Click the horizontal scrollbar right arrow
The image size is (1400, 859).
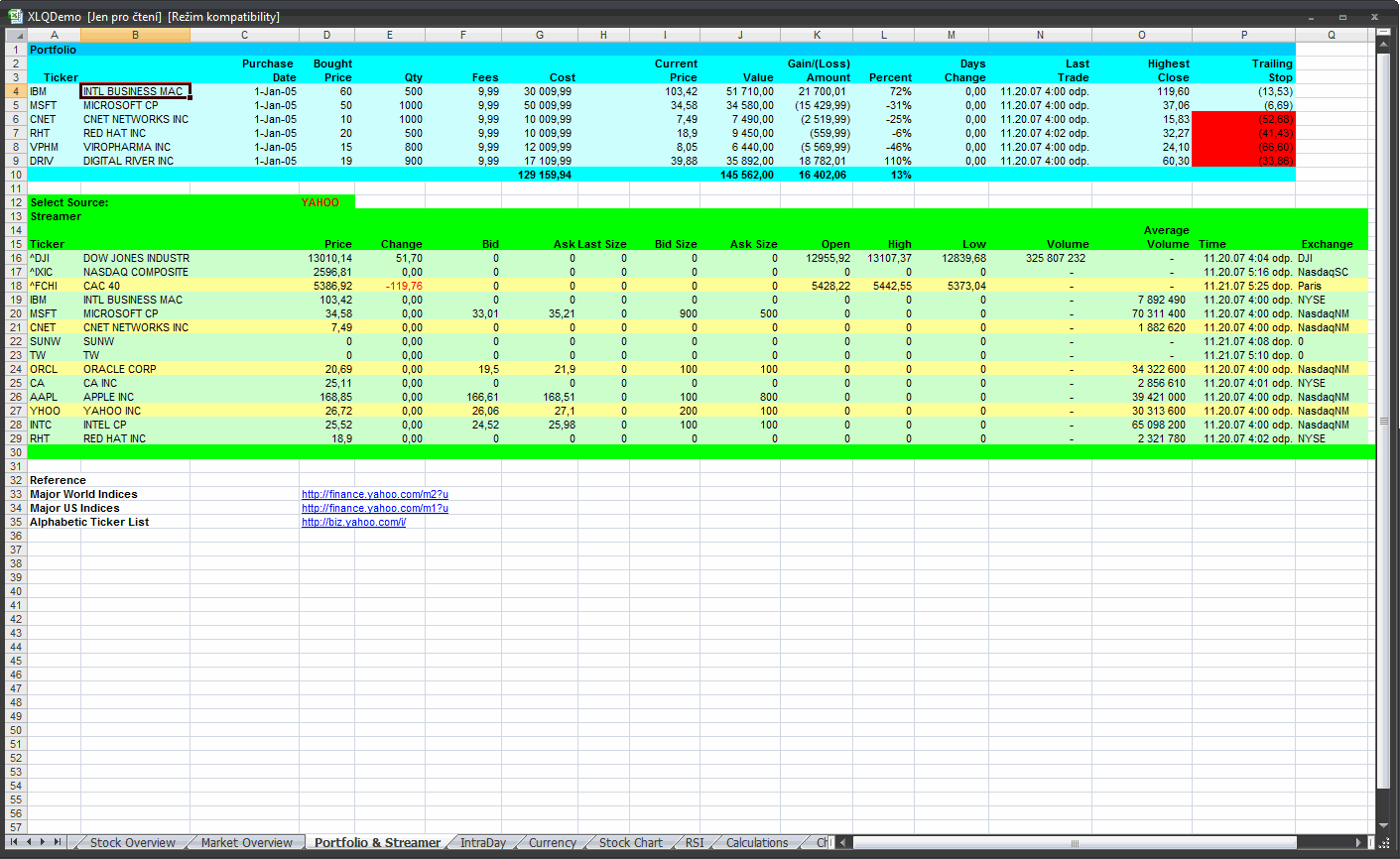tap(1358, 843)
